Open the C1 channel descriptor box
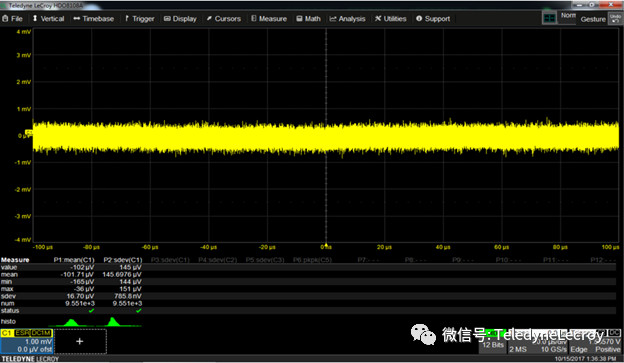The image size is (624, 363). point(27,341)
